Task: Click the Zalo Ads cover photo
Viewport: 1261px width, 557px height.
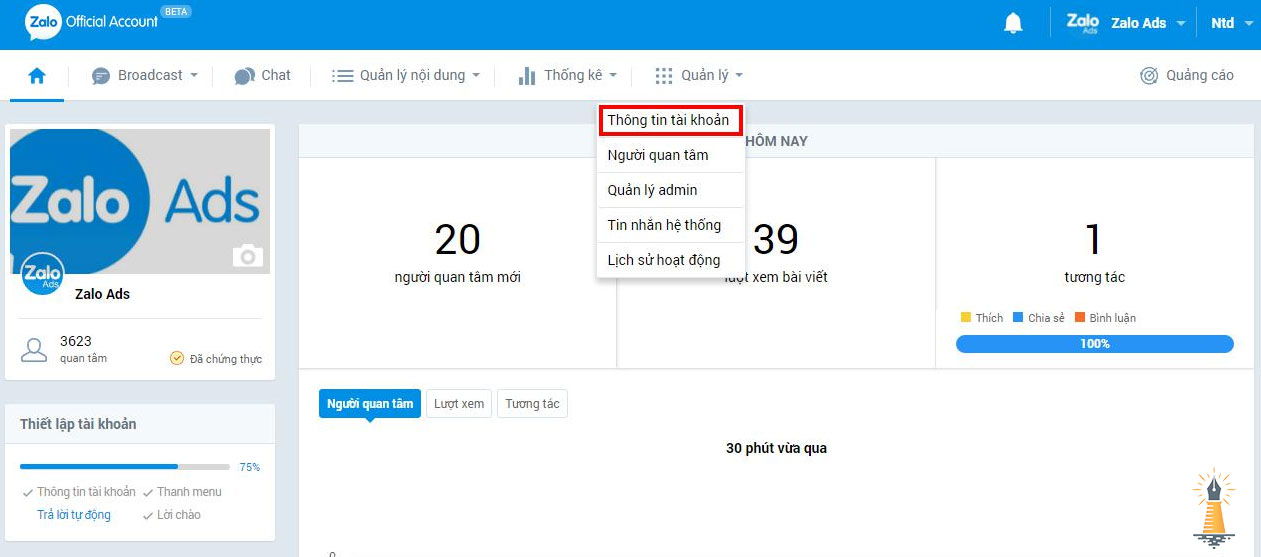Action: pyautogui.click(x=140, y=201)
